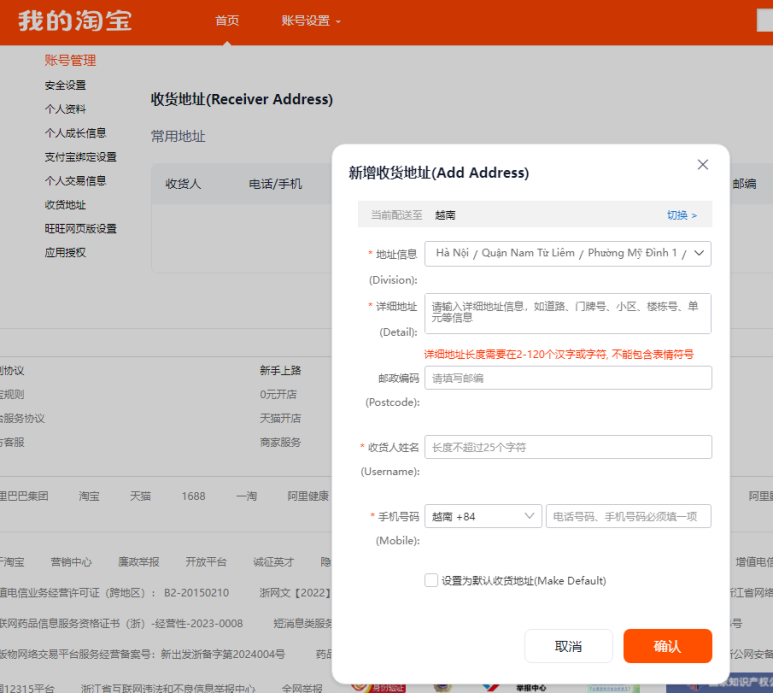
Task: Select 支付宝绑定设置 in sidebar
Action: 80,157
